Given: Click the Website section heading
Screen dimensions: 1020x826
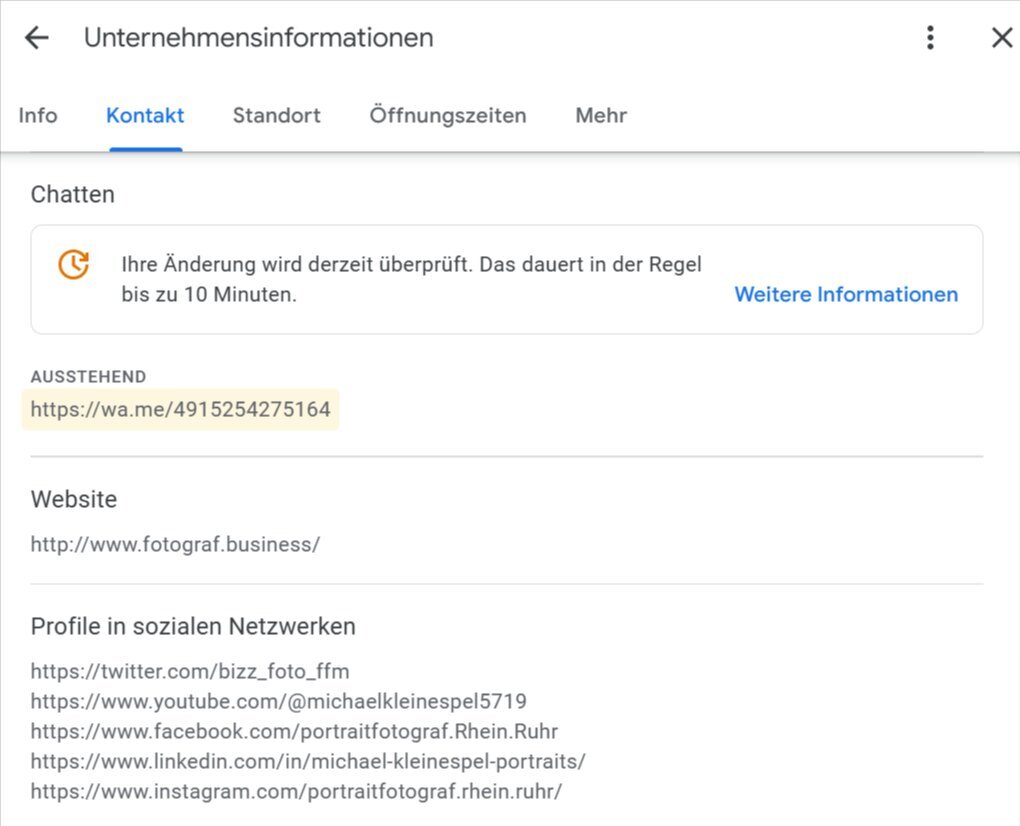Looking at the screenshot, I should click(x=73, y=499).
